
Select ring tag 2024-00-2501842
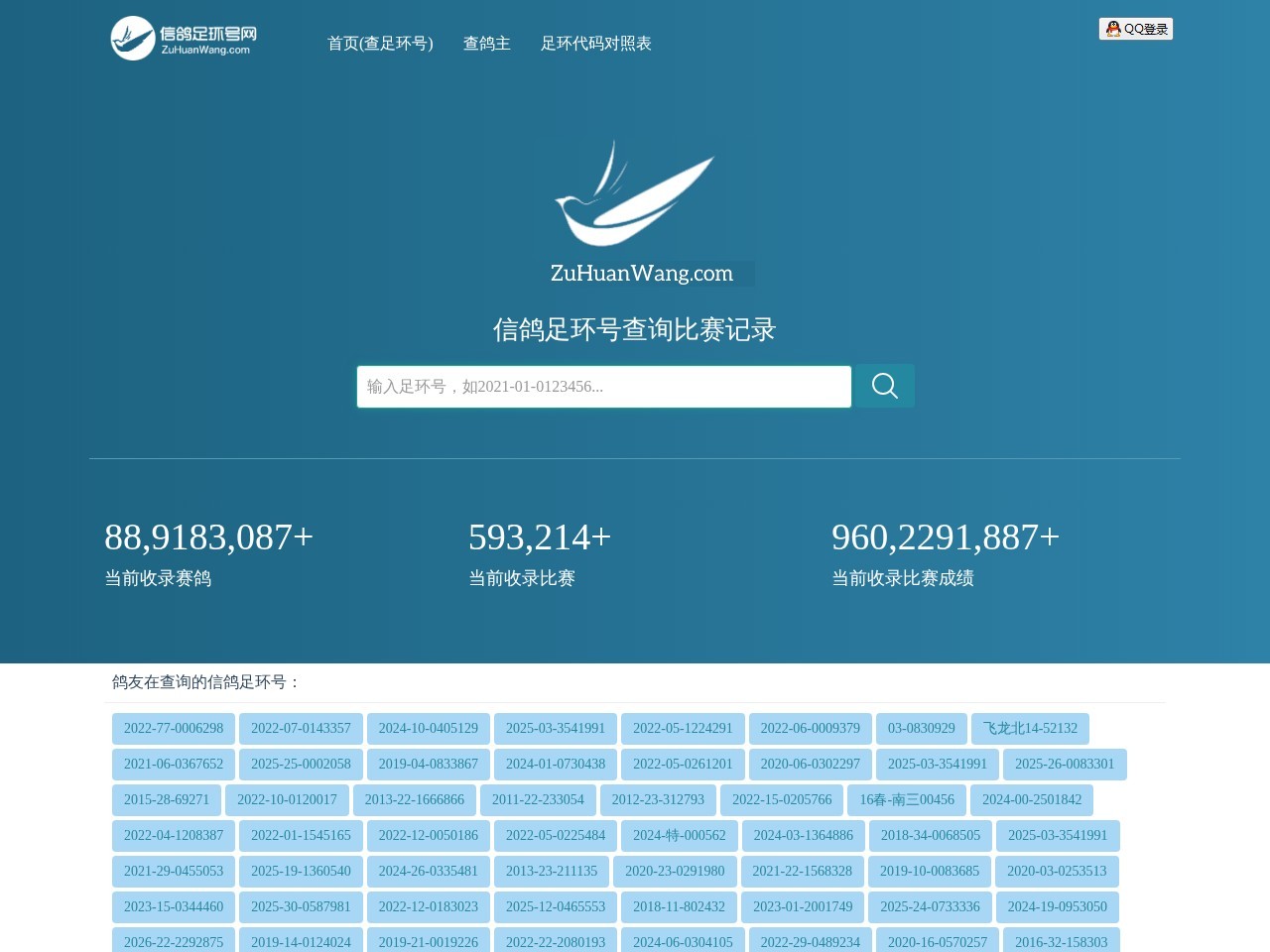pos(1032,800)
